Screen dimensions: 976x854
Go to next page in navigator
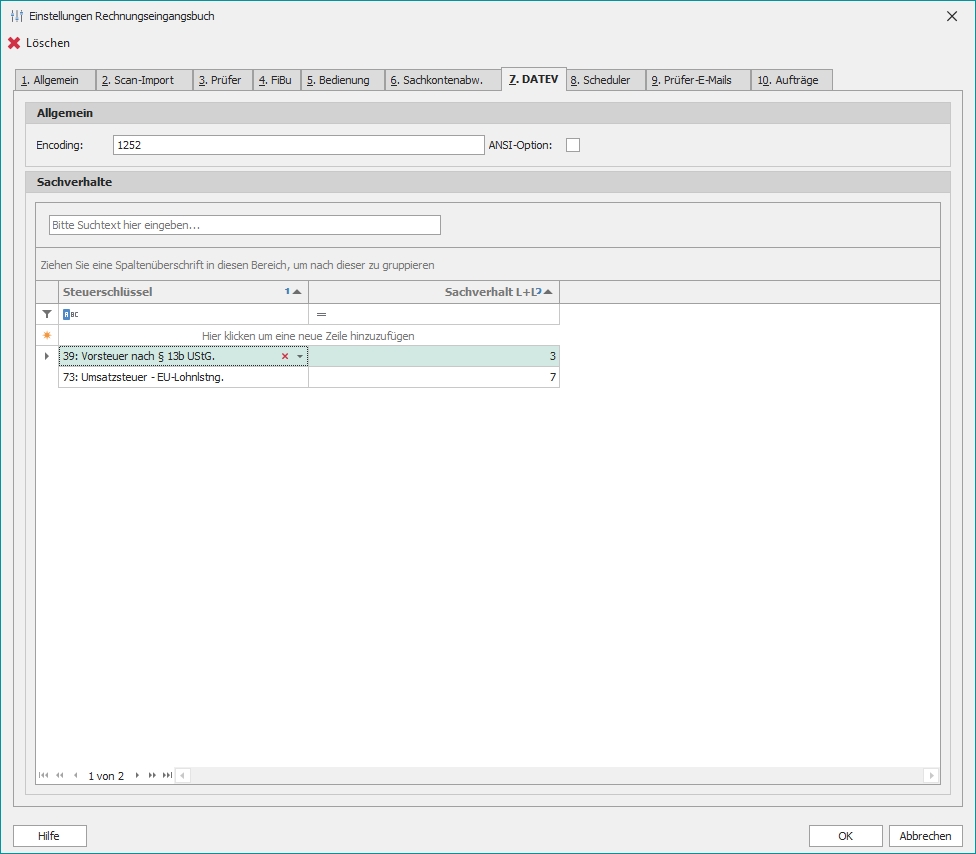pos(152,775)
